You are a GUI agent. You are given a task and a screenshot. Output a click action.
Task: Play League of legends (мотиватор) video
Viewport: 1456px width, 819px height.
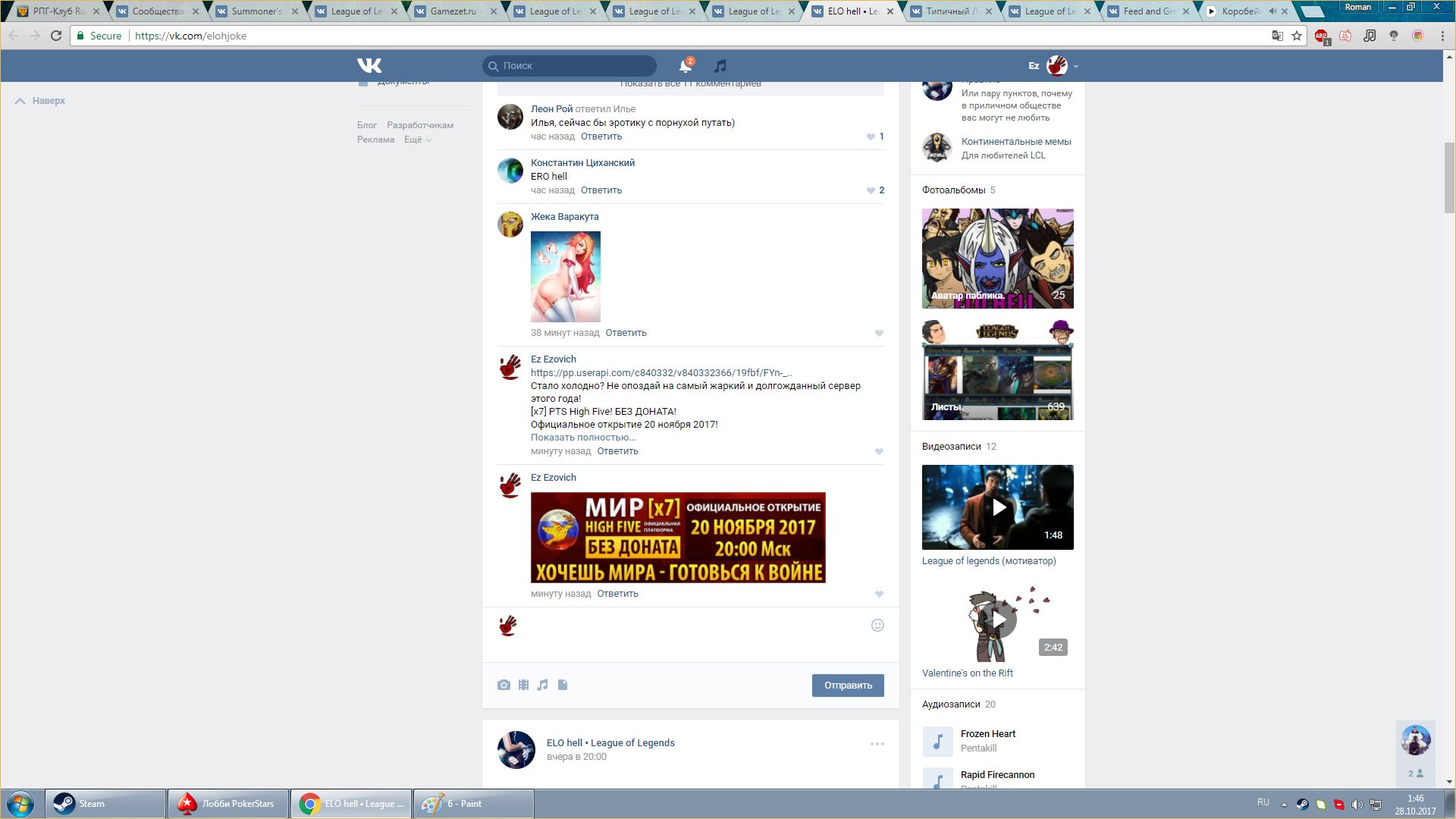point(998,507)
